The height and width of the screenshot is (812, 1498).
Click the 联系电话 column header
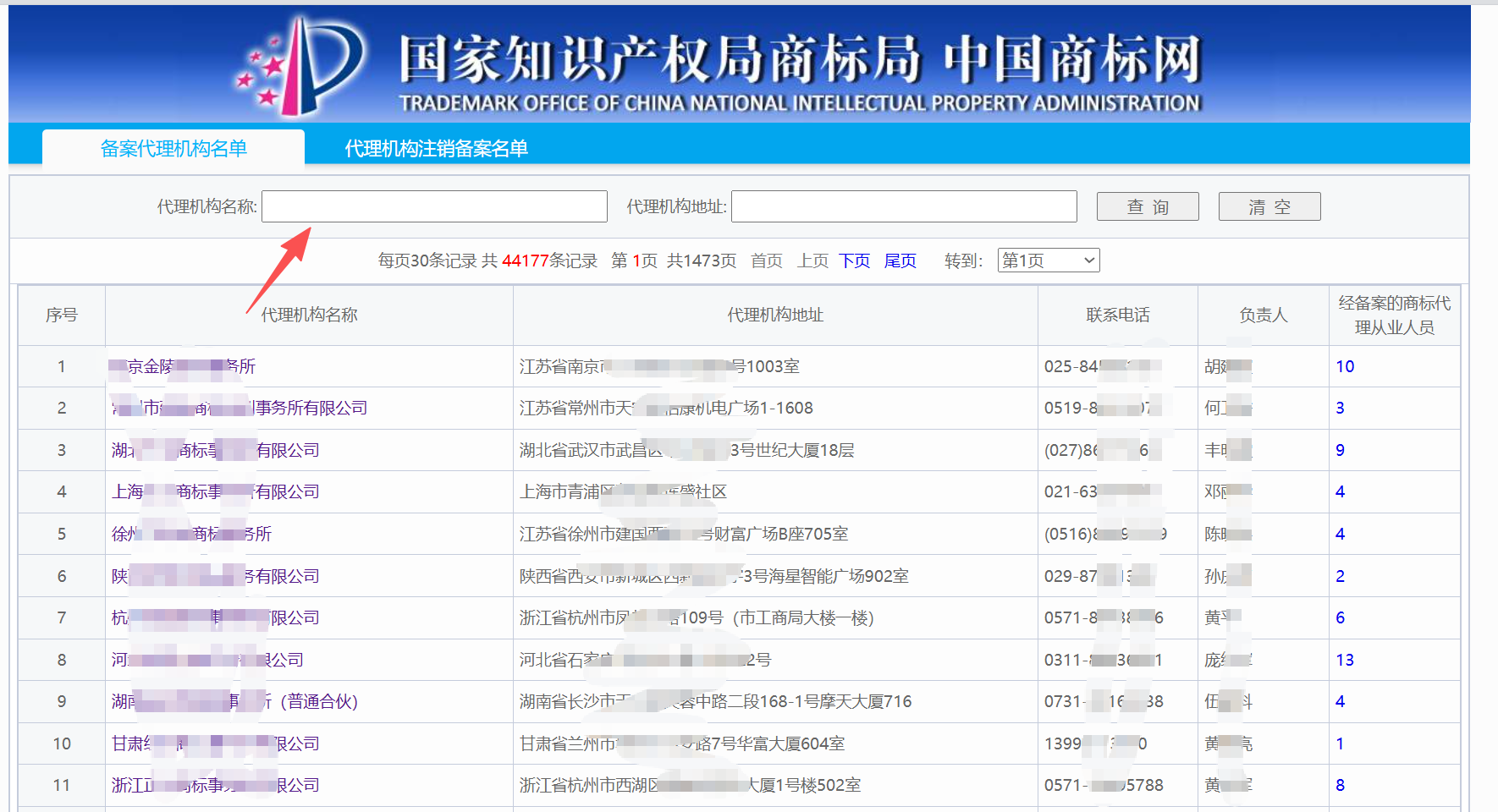coord(1118,315)
